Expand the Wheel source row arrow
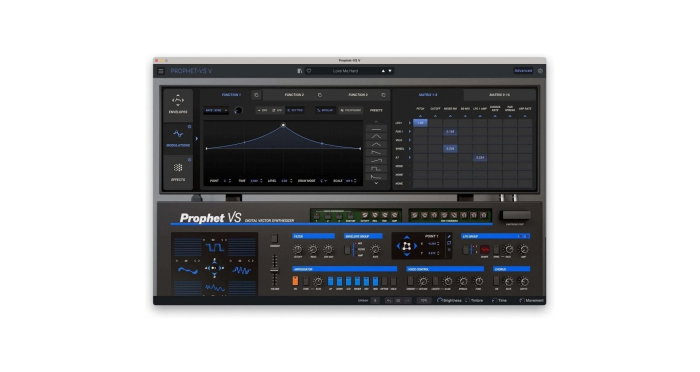This screenshot has height=372, width=700. click(x=409, y=149)
